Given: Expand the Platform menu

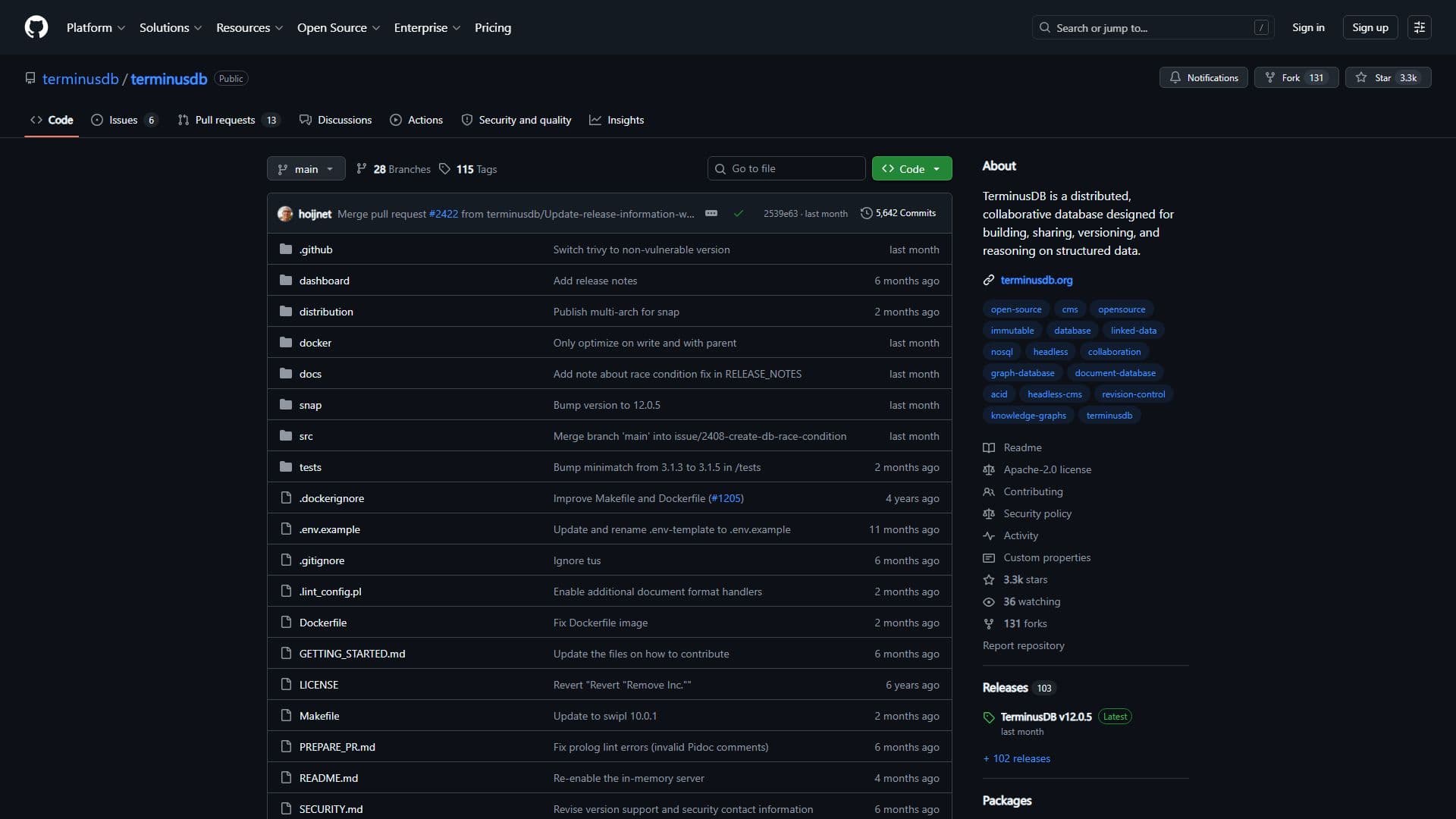Looking at the screenshot, I should (96, 27).
